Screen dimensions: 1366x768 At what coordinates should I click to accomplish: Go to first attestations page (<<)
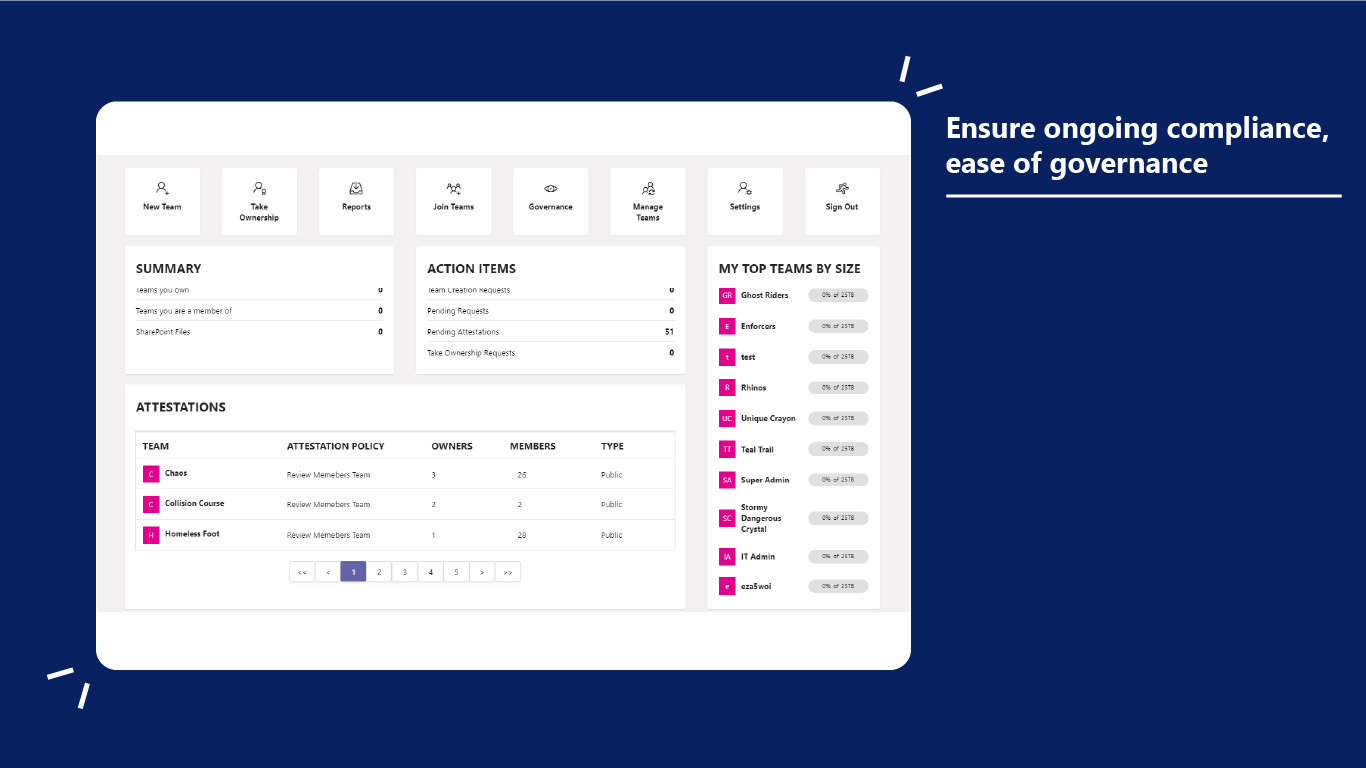pyautogui.click(x=302, y=572)
